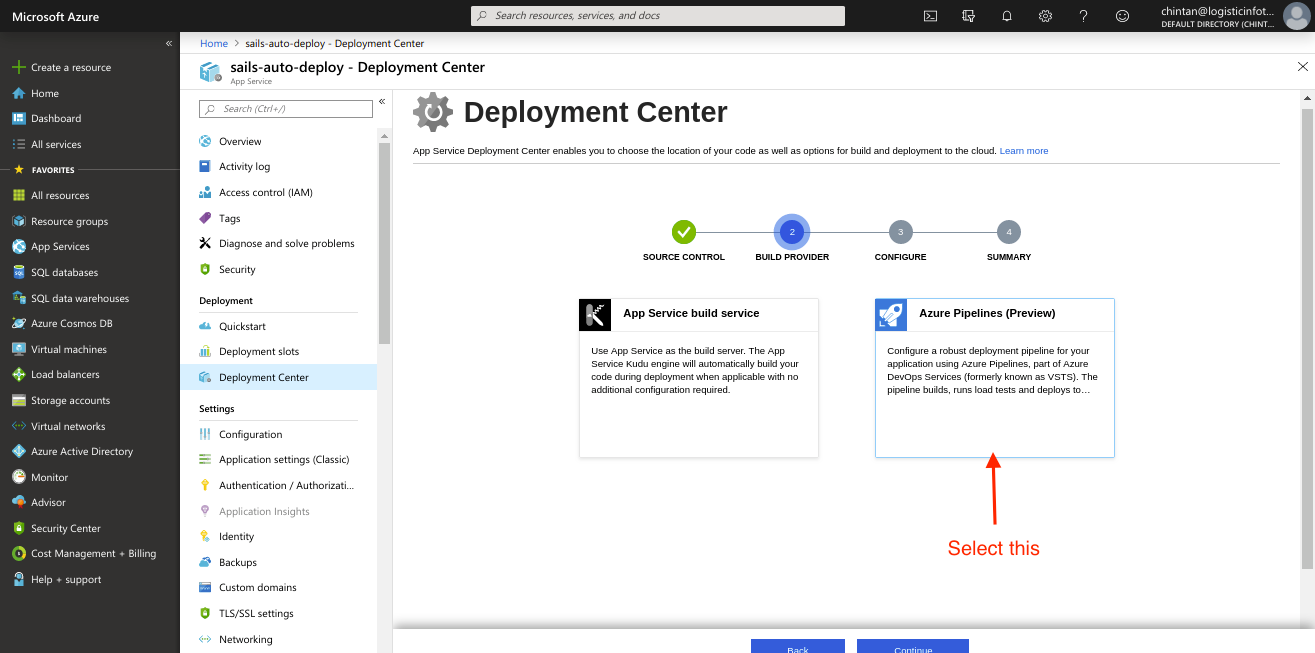
Task: Click the Build Provider step 2 circle
Action: pyautogui.click(x=792, y=232)
